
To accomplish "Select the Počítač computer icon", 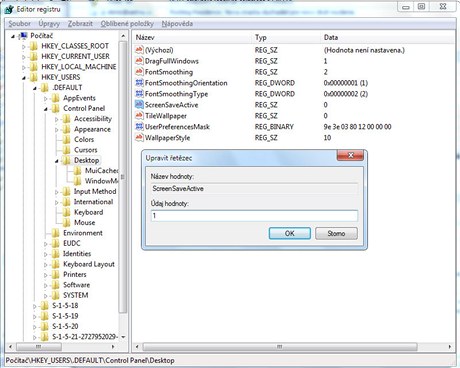I will [x=23, y=36].
